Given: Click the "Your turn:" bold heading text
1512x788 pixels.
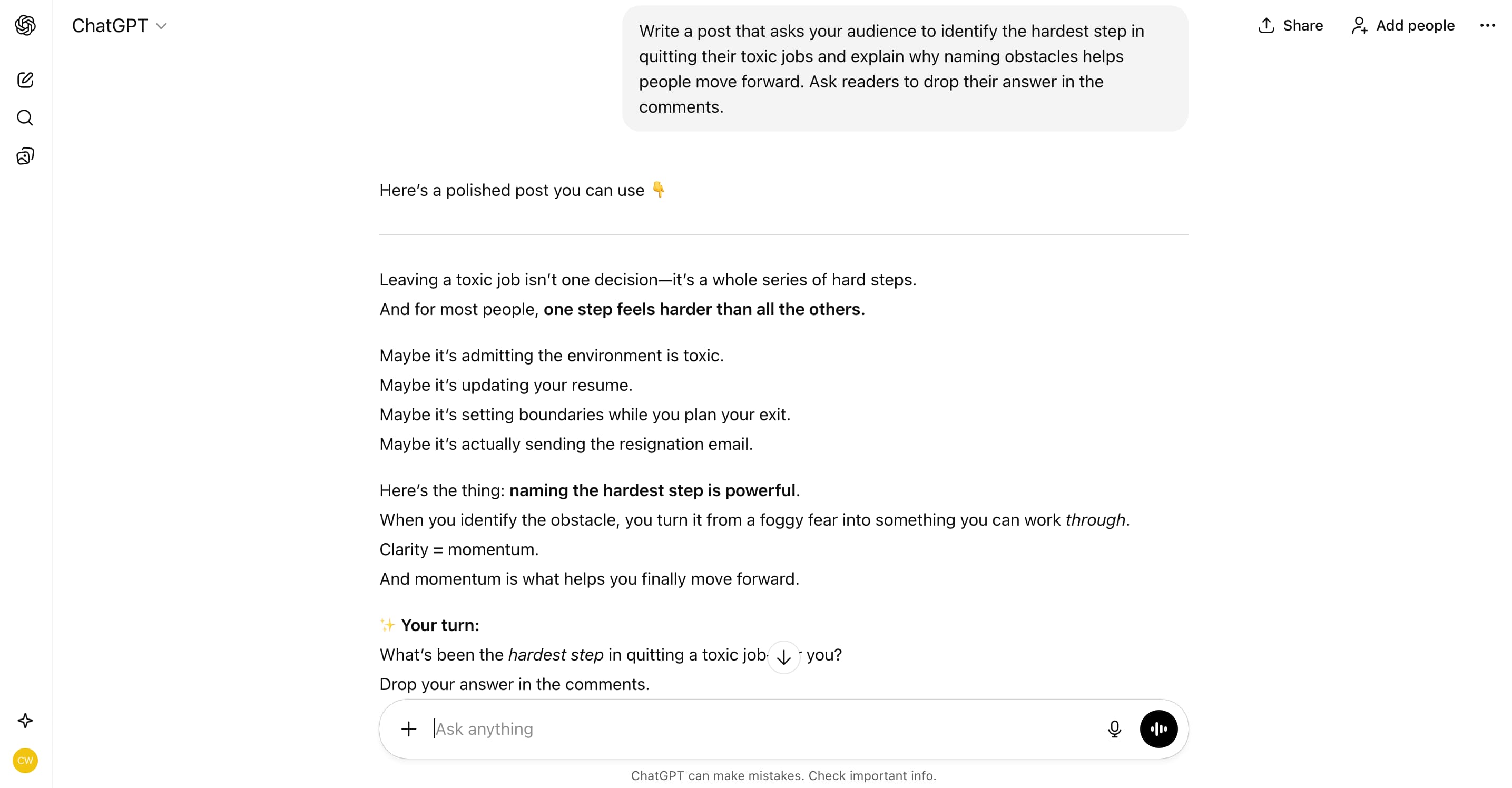Looking at the screenshot, I should pos(439,625).
